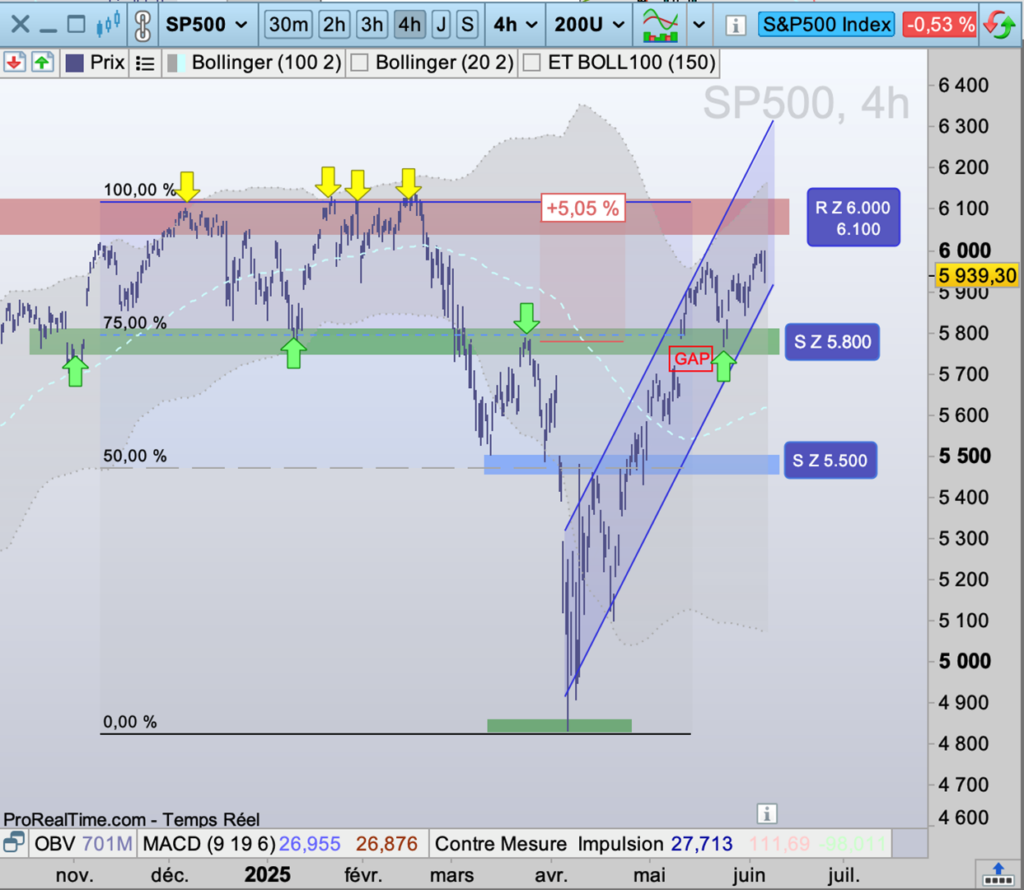This screenshot has height=890, width=1024.
Task: Open the OBV 701M indicator tab
Action: (x=83, y=843)
